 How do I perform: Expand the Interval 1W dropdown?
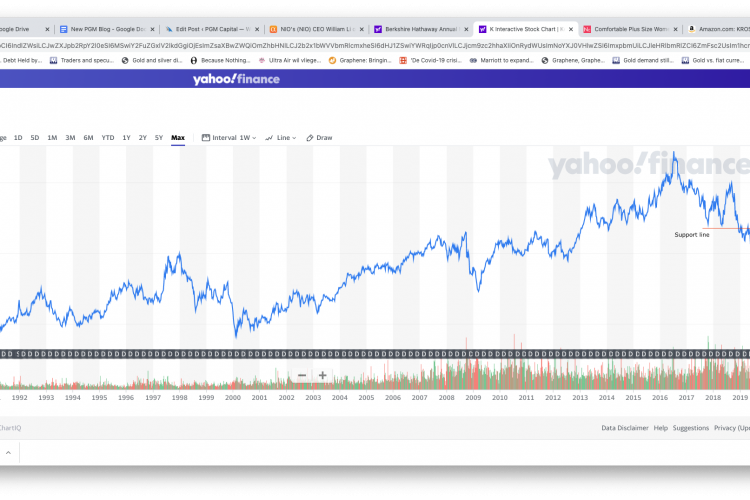pos(229,138)
